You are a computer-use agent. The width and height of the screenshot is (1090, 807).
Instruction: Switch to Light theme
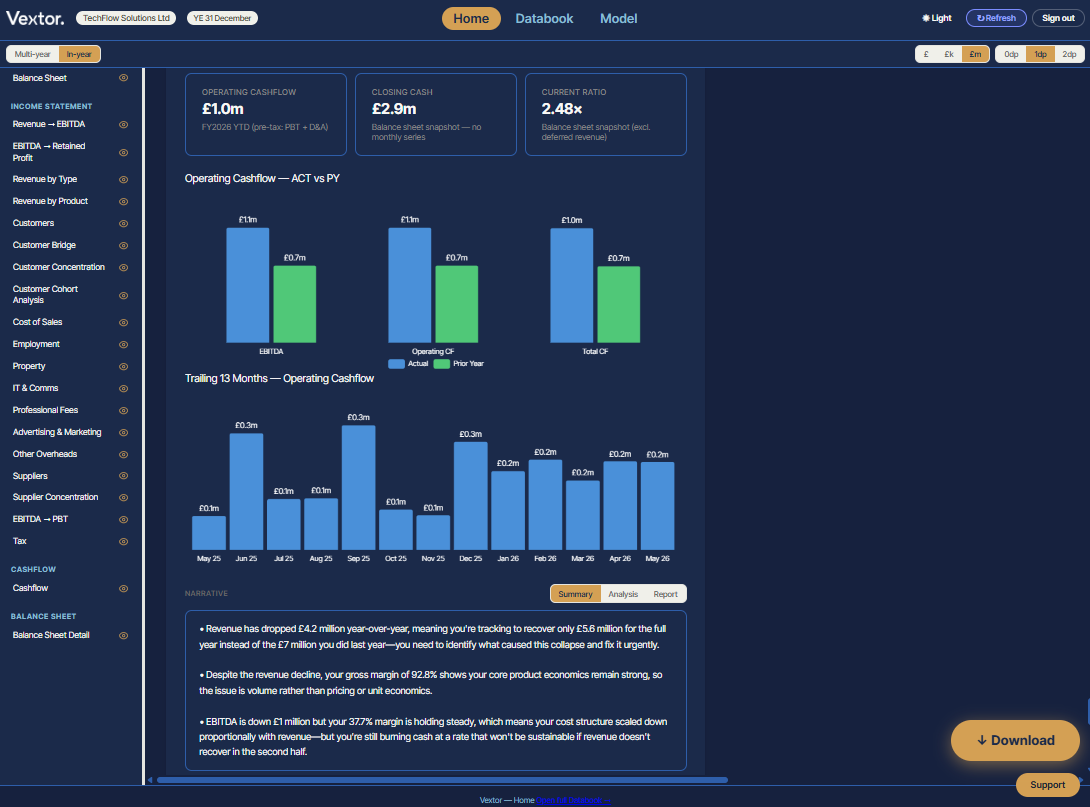[x=937, y=18]
